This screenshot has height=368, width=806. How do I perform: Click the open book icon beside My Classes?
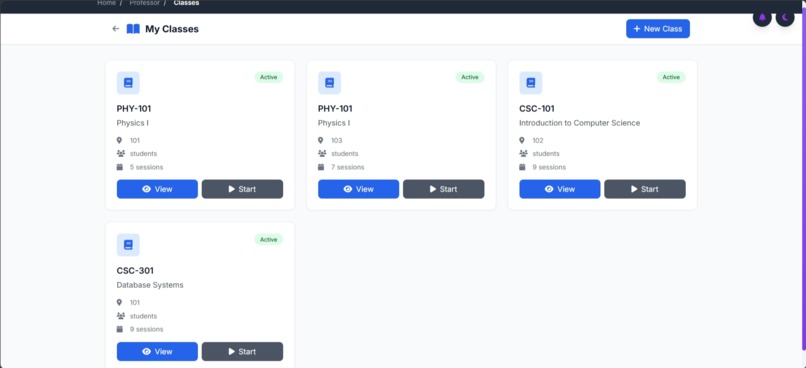(x=133, y=29)
